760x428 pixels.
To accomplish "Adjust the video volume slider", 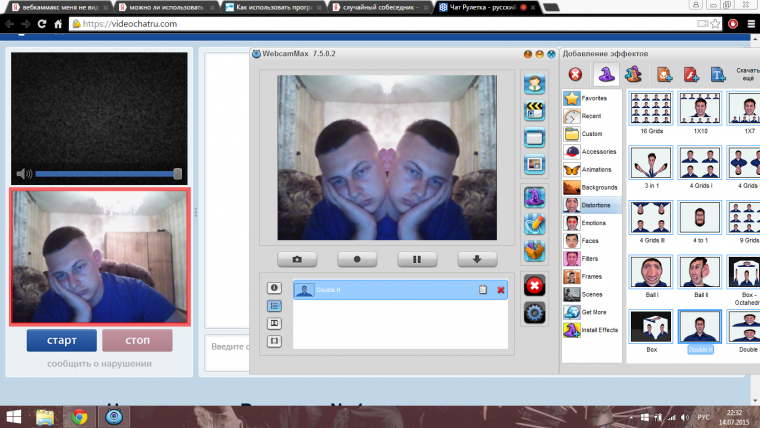I will [108, 174].
